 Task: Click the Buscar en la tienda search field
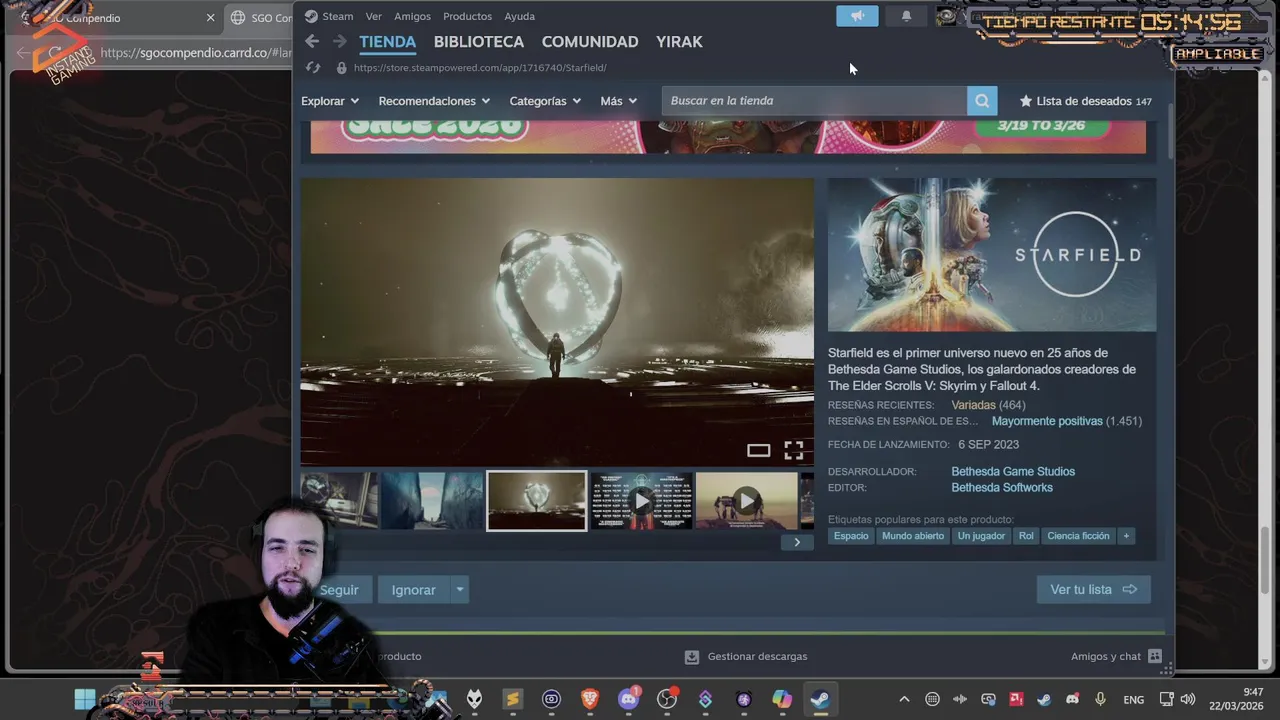tap(814, 101)
